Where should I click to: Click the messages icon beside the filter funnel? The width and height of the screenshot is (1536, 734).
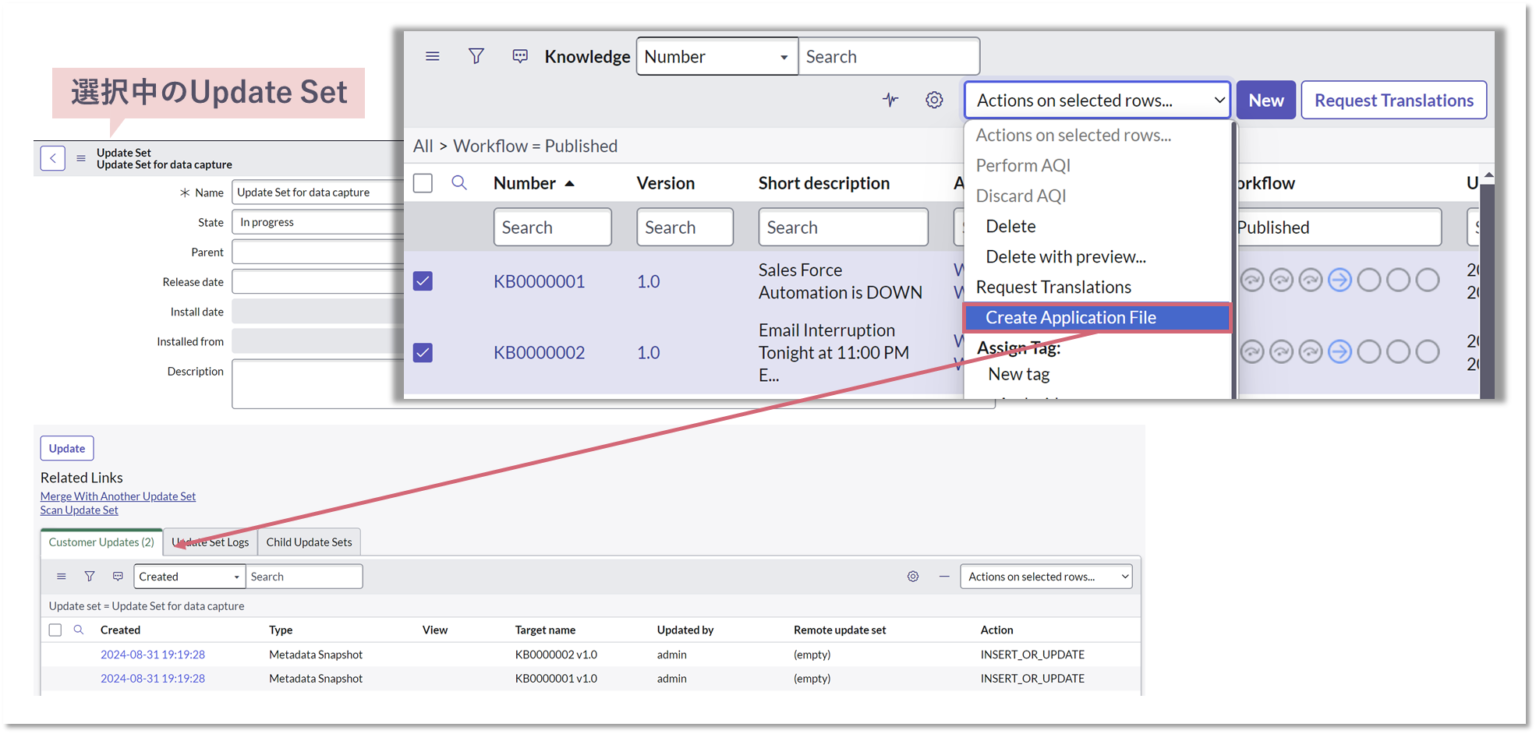[x=520, y=56]
